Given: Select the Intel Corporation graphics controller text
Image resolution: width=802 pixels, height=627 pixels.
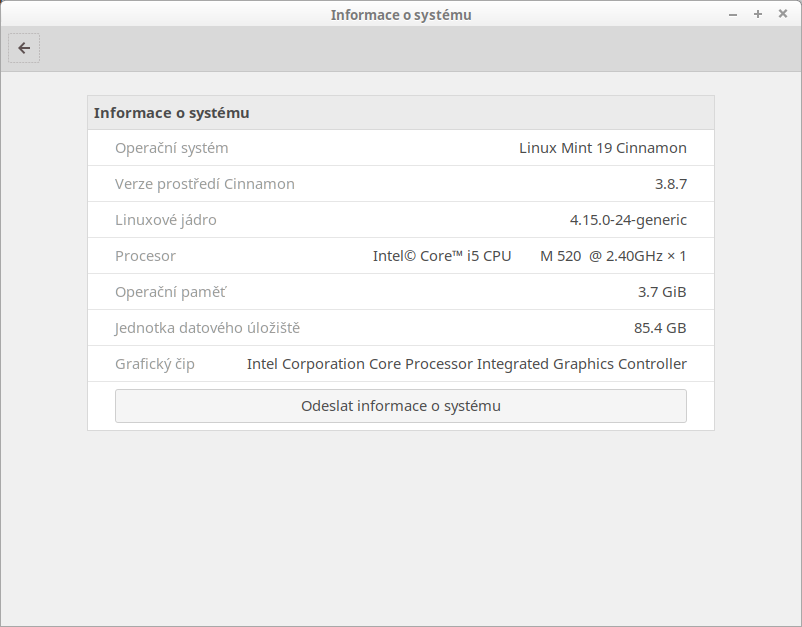Looking at the screenshot, I should pos(466,364).
